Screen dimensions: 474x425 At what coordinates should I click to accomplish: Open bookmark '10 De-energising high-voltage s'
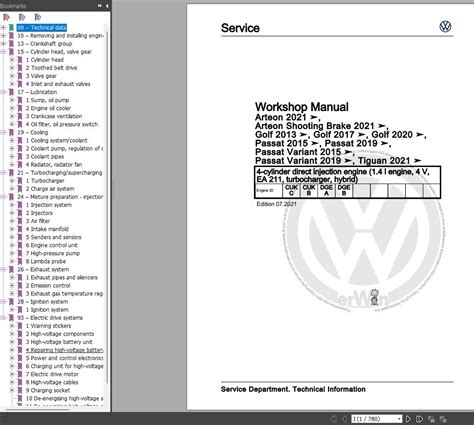coord(64,398)
